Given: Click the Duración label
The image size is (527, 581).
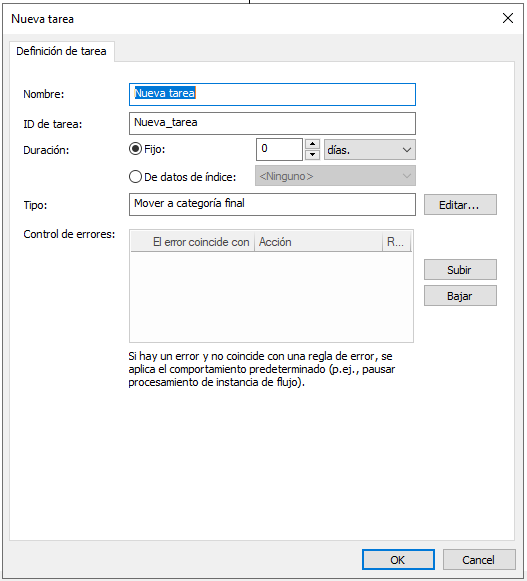Looking at the screenshot, I should pos(46,150).
